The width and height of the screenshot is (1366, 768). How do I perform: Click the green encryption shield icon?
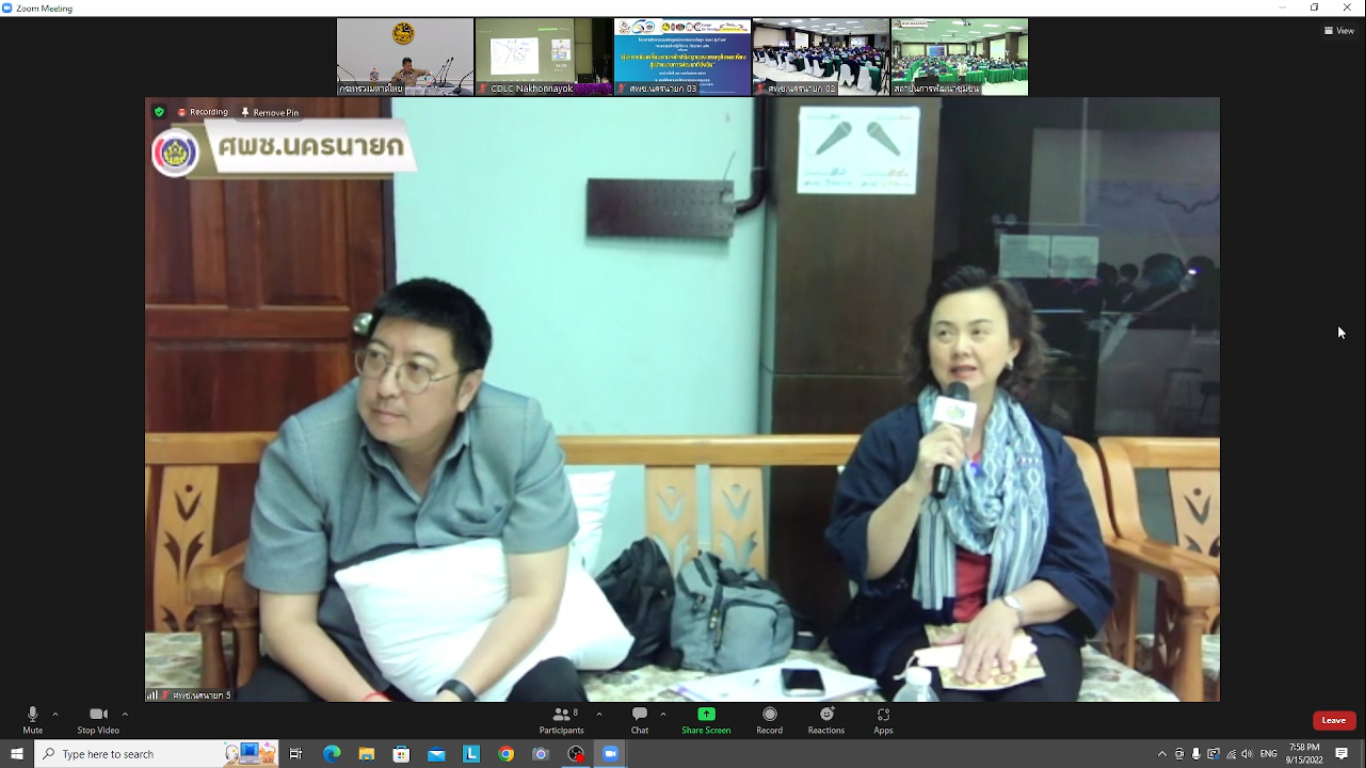coord(159,112)
